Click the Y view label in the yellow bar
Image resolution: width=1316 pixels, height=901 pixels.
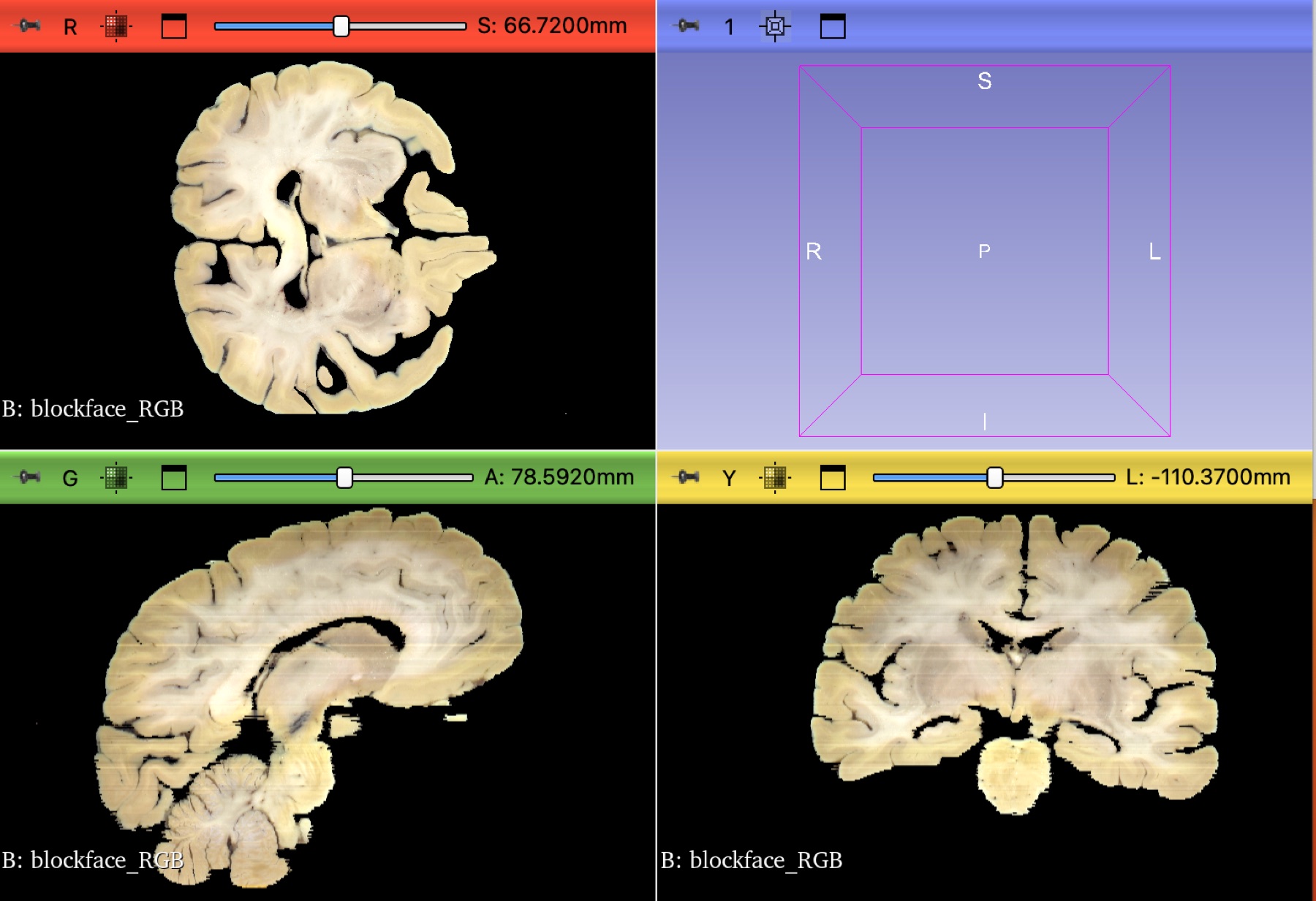(729, 478)
